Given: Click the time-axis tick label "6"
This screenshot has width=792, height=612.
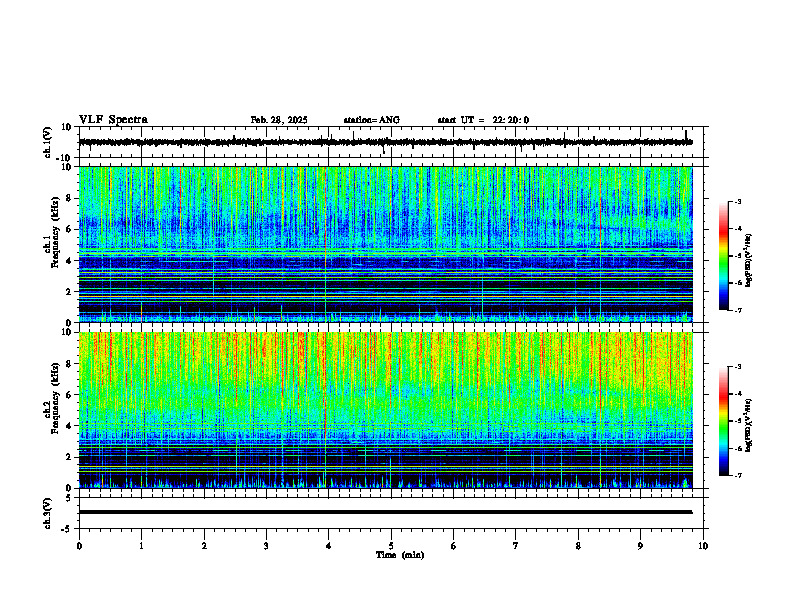Looking at the screenshot, I should [454, 546].
